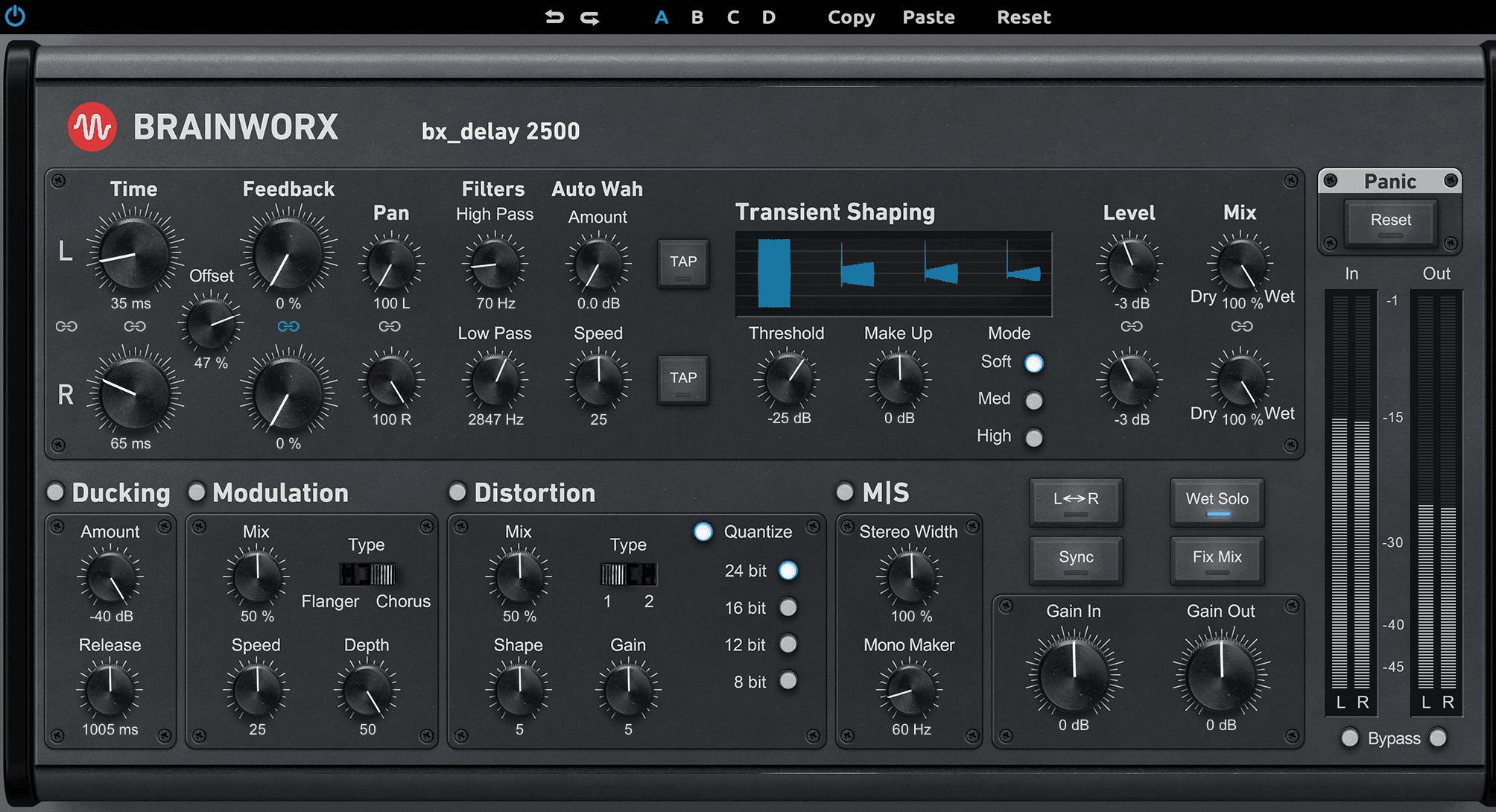
Task: Enable the Ducking section
Action: click(x=55, y=492)
